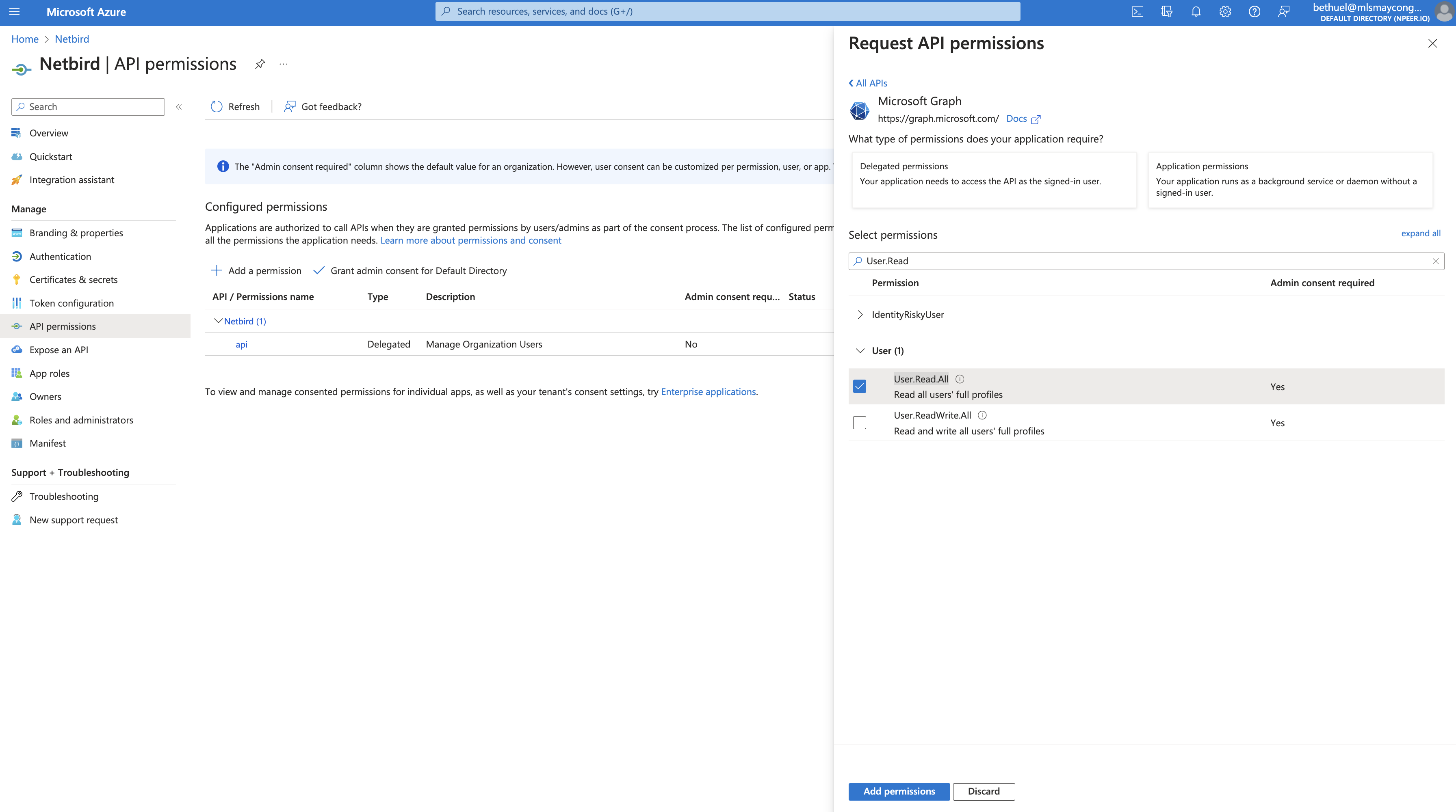1456x812 pixels.
Task: Open the Manifest editor
Action: [48, 443]
